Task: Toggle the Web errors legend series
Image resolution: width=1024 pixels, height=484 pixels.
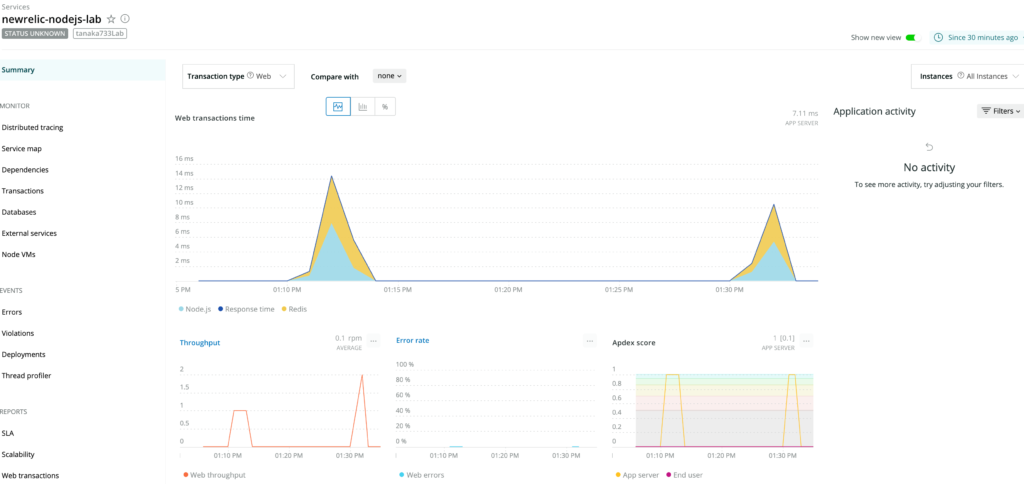Action: pyautogui.click(x=422, y=475)
